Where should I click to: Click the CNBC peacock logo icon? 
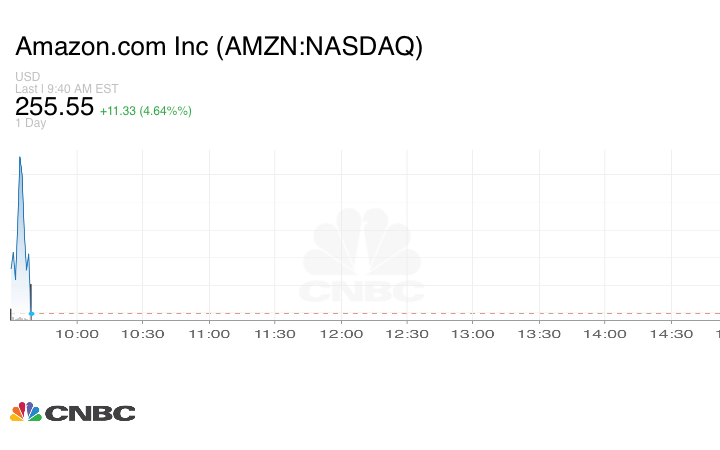point(26,412)
